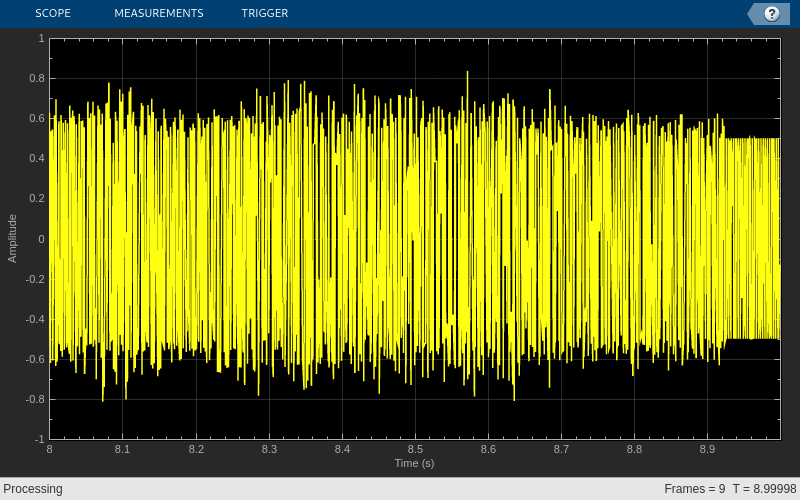This screenshot has height=500, width=800.
Task: Click the 0.8 amplitude tick label
Action: (37, 78)
